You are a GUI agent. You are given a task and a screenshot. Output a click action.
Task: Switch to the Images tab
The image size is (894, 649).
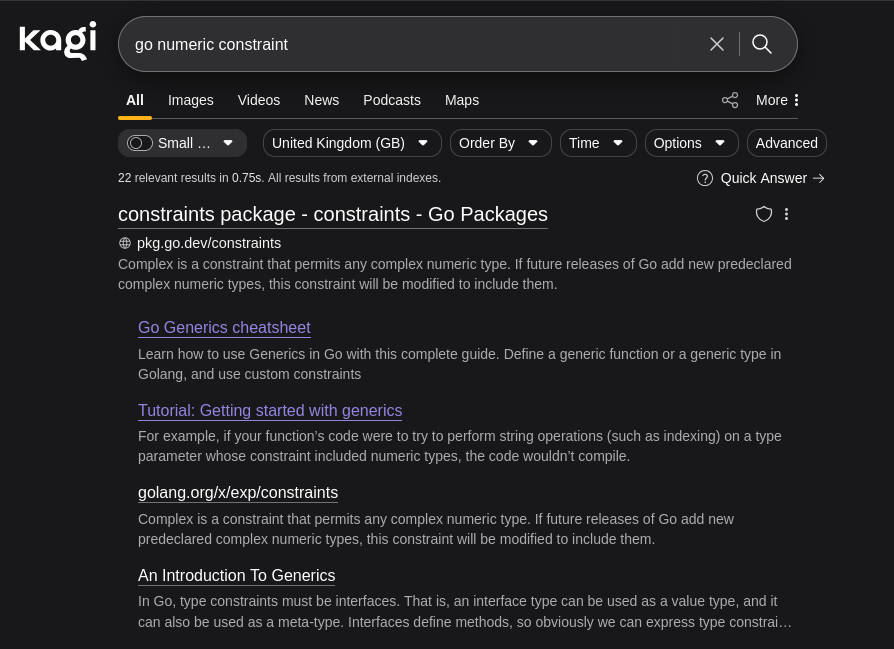tap(190, 100)
